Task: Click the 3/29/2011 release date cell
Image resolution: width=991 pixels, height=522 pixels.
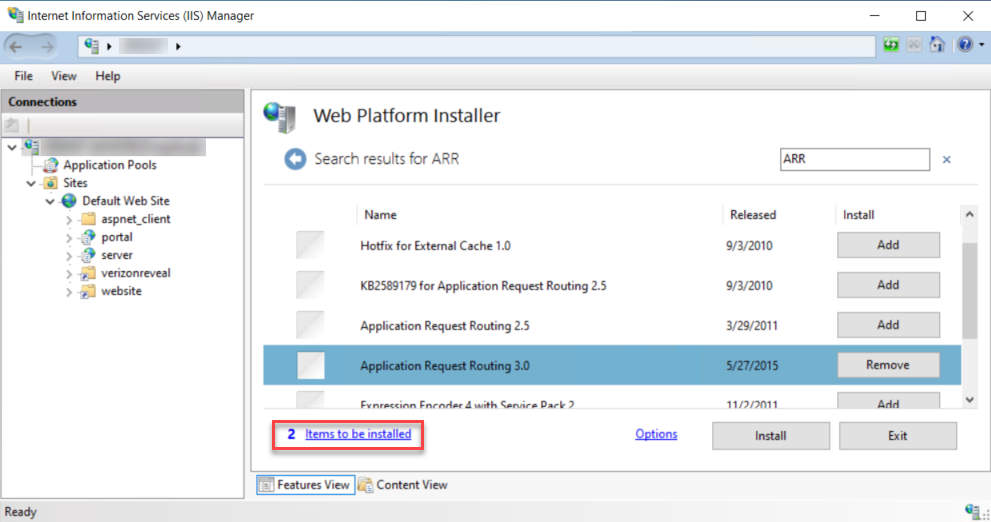Action: click(x=752, y=326)
